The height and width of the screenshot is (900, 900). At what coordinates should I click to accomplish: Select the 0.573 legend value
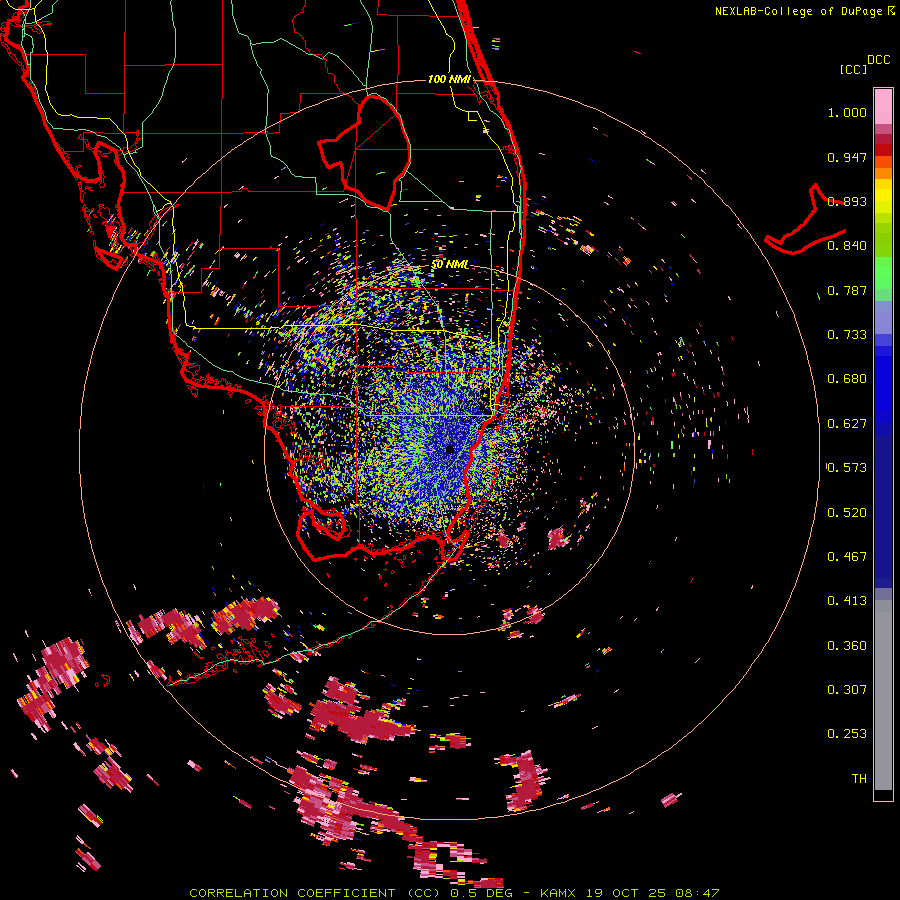point(847,468)
